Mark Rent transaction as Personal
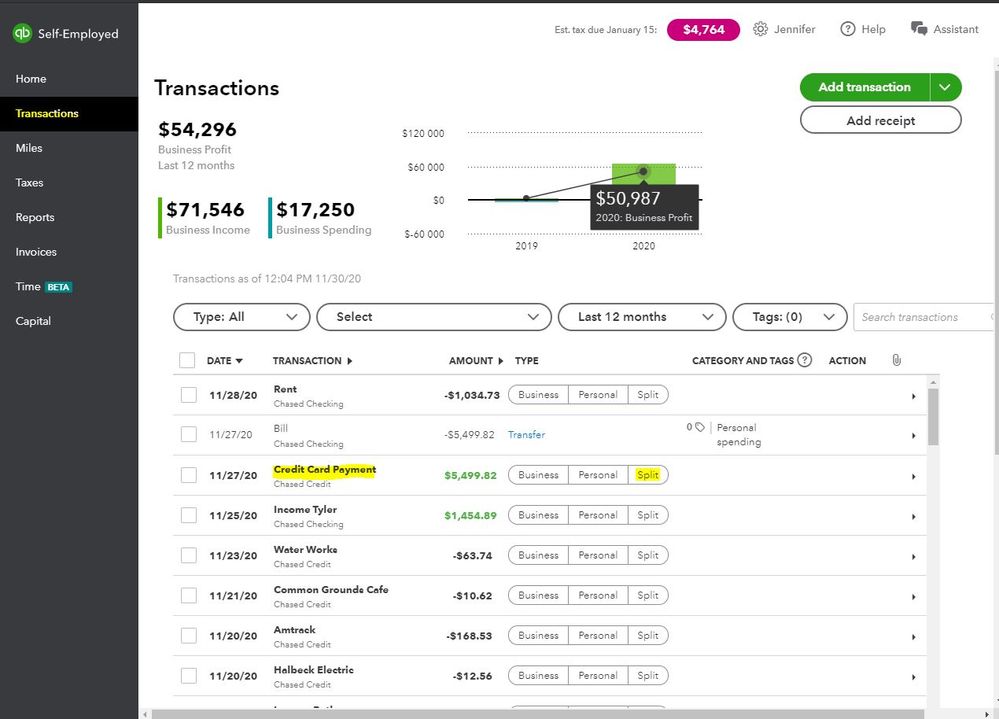The width and height of the screenshot is (999, 719). (598, 395)
